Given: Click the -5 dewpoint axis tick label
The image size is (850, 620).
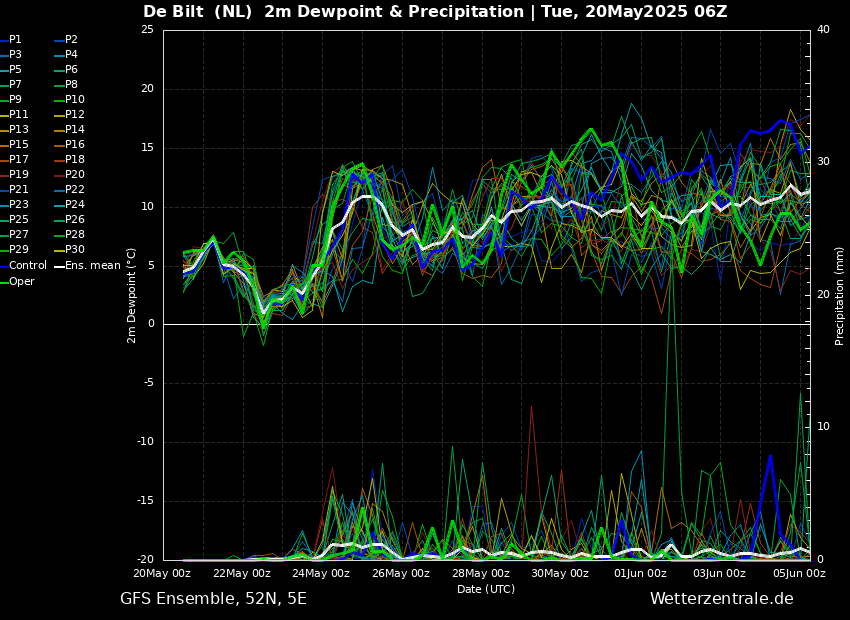Looking at the screenshot, I should pyautogui.click(x=148, y=383).
